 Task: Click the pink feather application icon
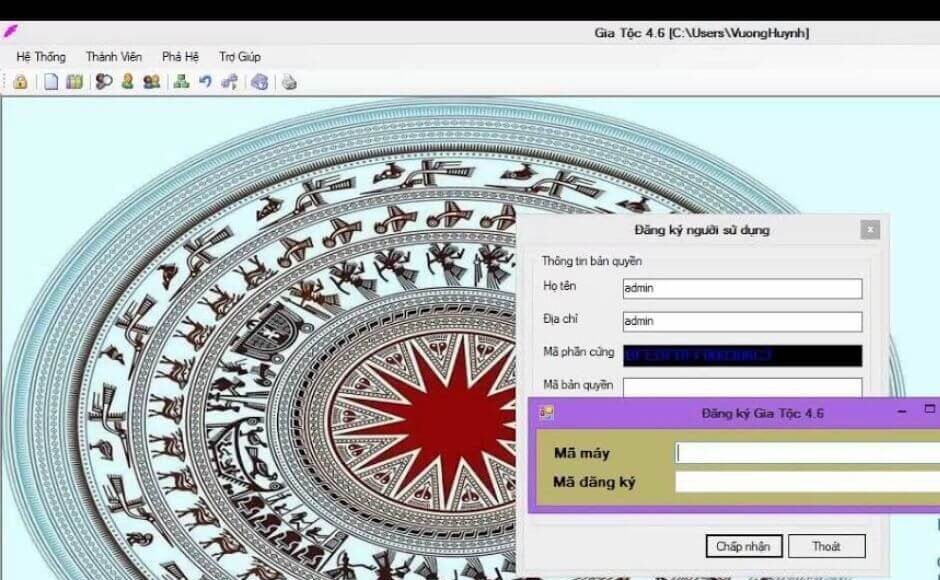[x=10, y=31]
